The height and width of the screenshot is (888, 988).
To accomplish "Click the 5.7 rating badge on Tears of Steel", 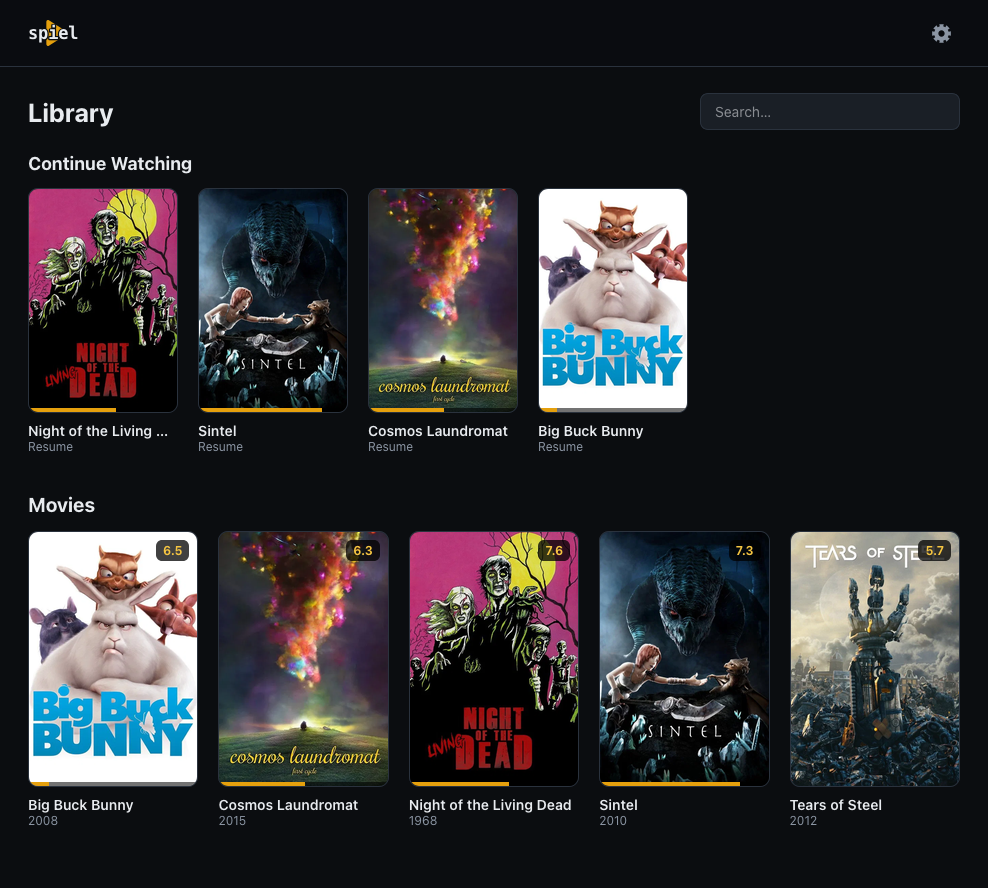I will pos(934,550).
